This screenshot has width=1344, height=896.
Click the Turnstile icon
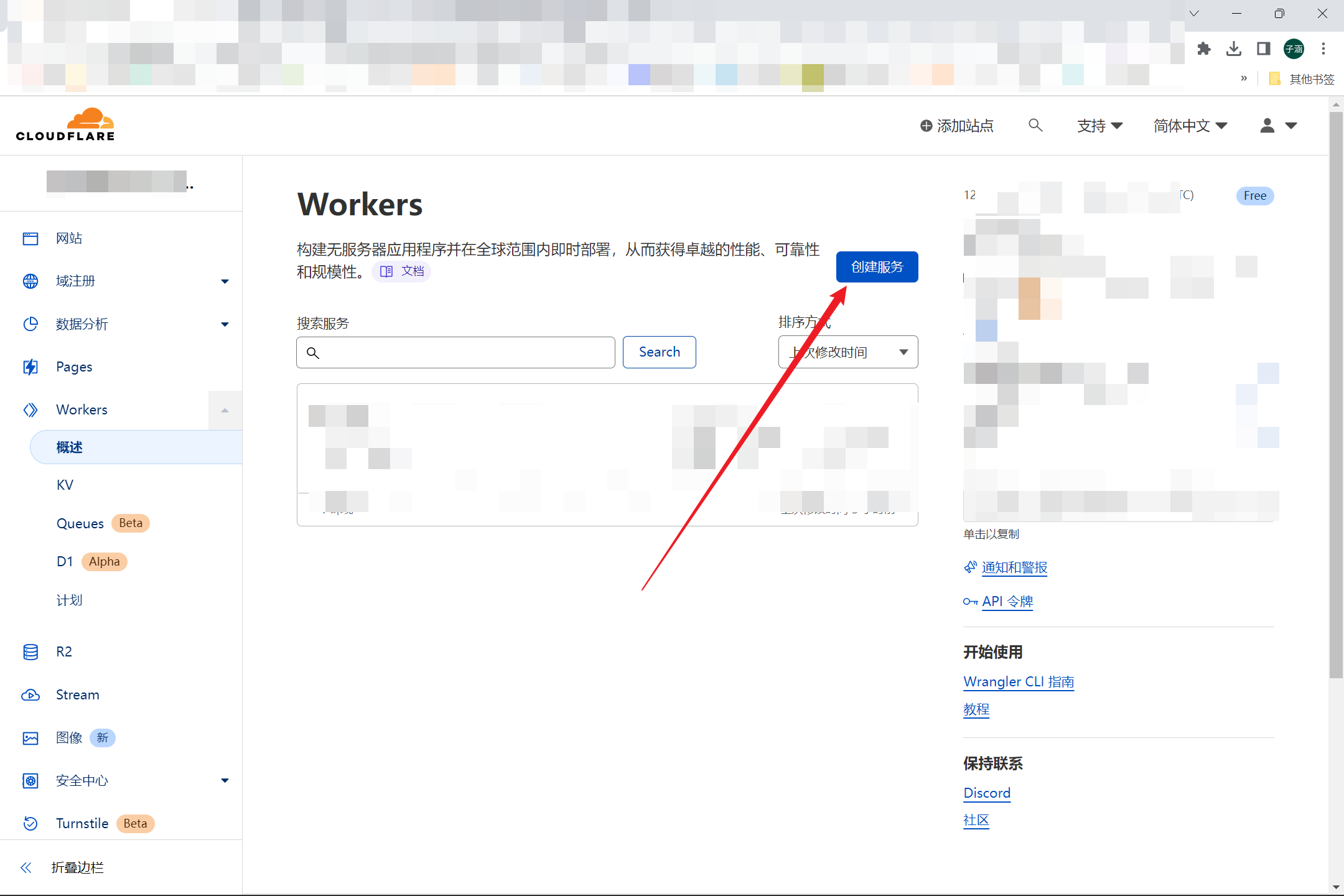tap(30, 824)
